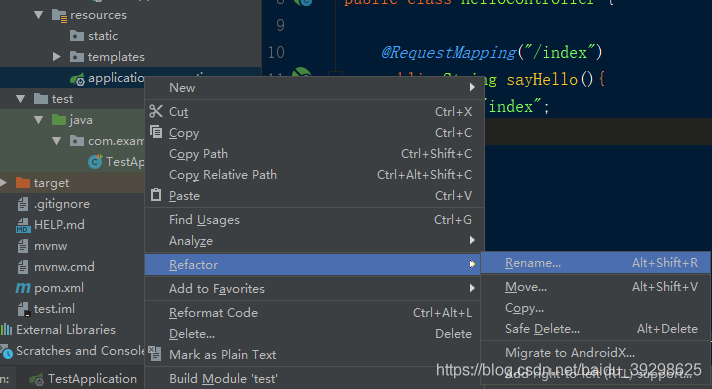The image size is (712, 389).
Task: Click the Cut scissors icon
Action: point(156,111)
